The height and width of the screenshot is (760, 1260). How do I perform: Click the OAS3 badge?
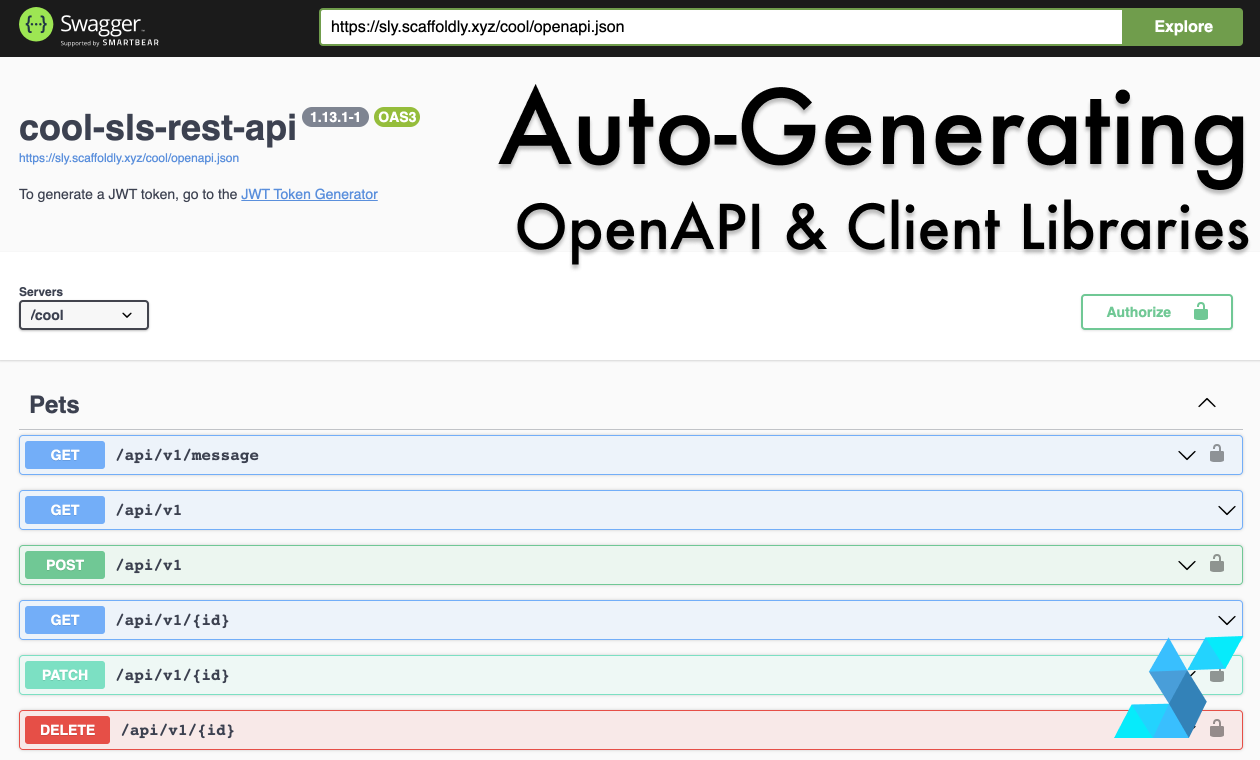pyautogui.click(x=397, y=117)
